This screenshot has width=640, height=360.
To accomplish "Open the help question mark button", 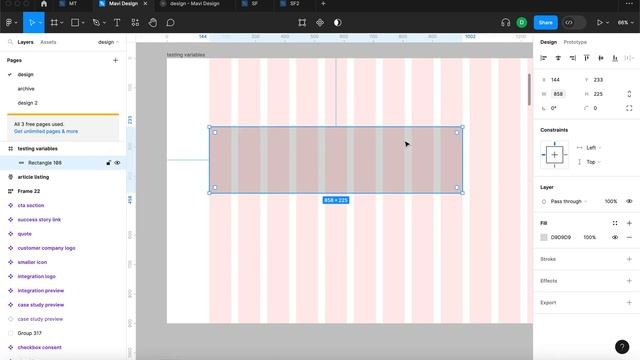I will pyautogui.click(x=622, y=347).
